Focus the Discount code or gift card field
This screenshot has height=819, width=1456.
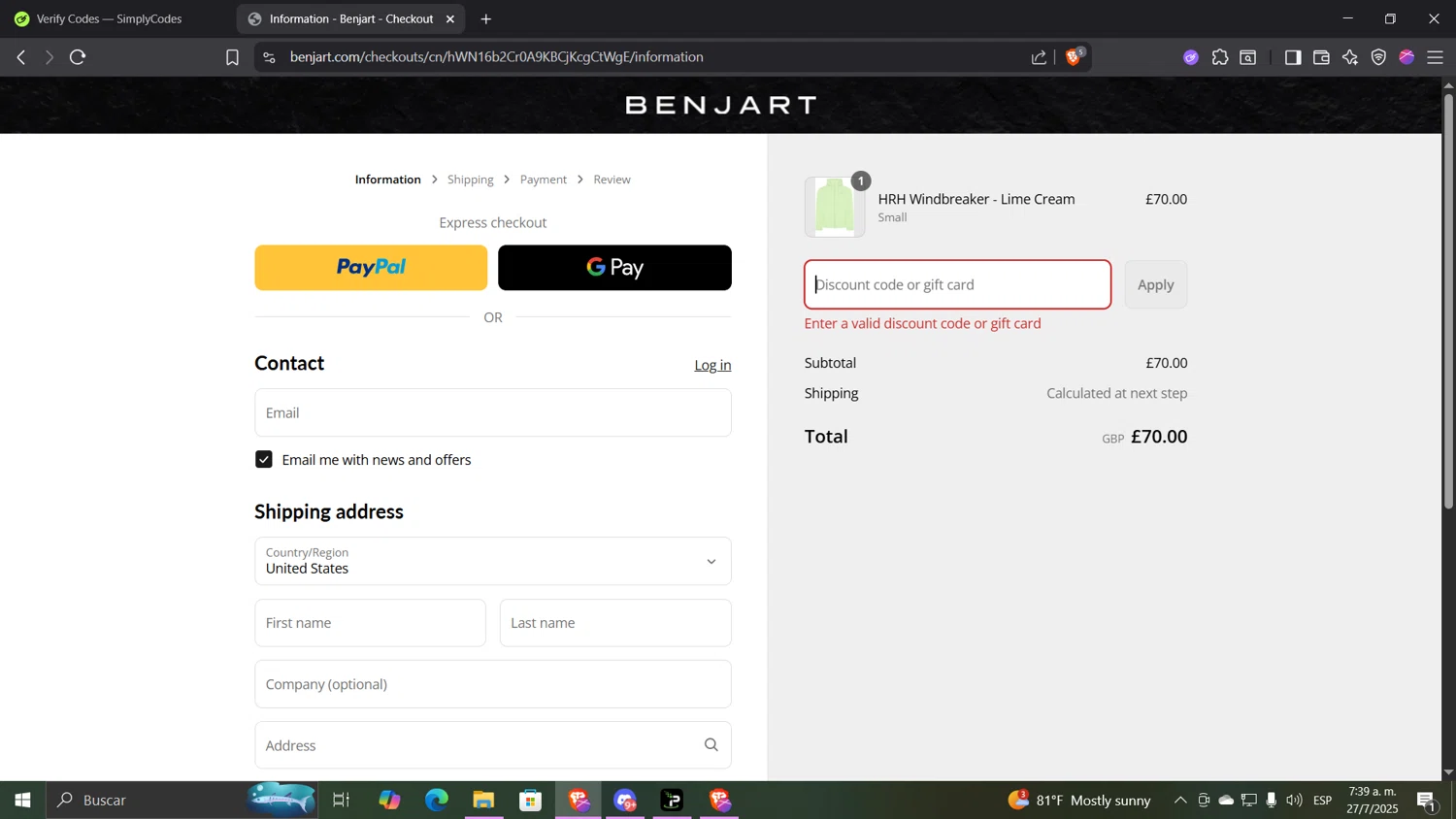point(958,284)
